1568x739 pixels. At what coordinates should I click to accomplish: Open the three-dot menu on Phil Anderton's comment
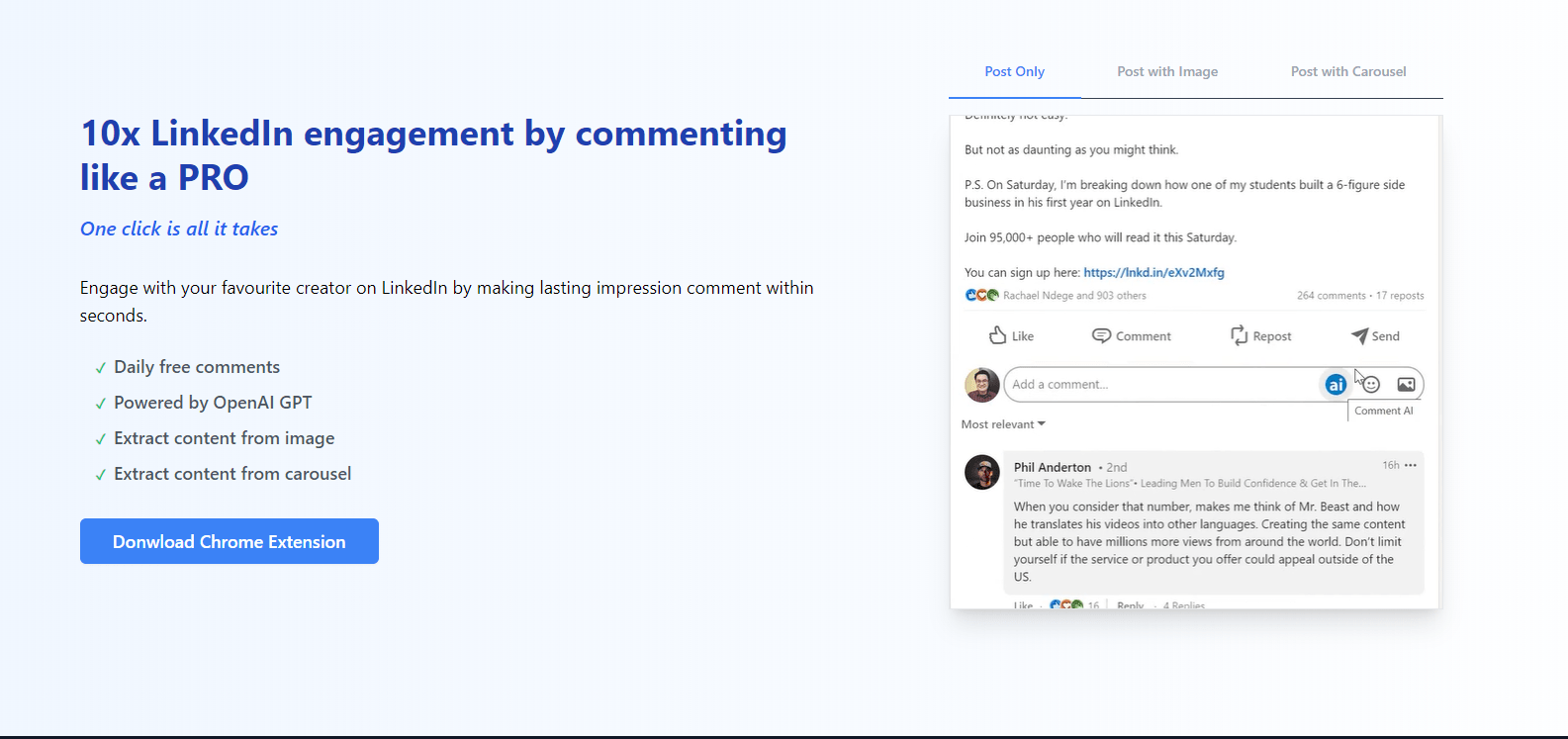tap(1411, 465)
